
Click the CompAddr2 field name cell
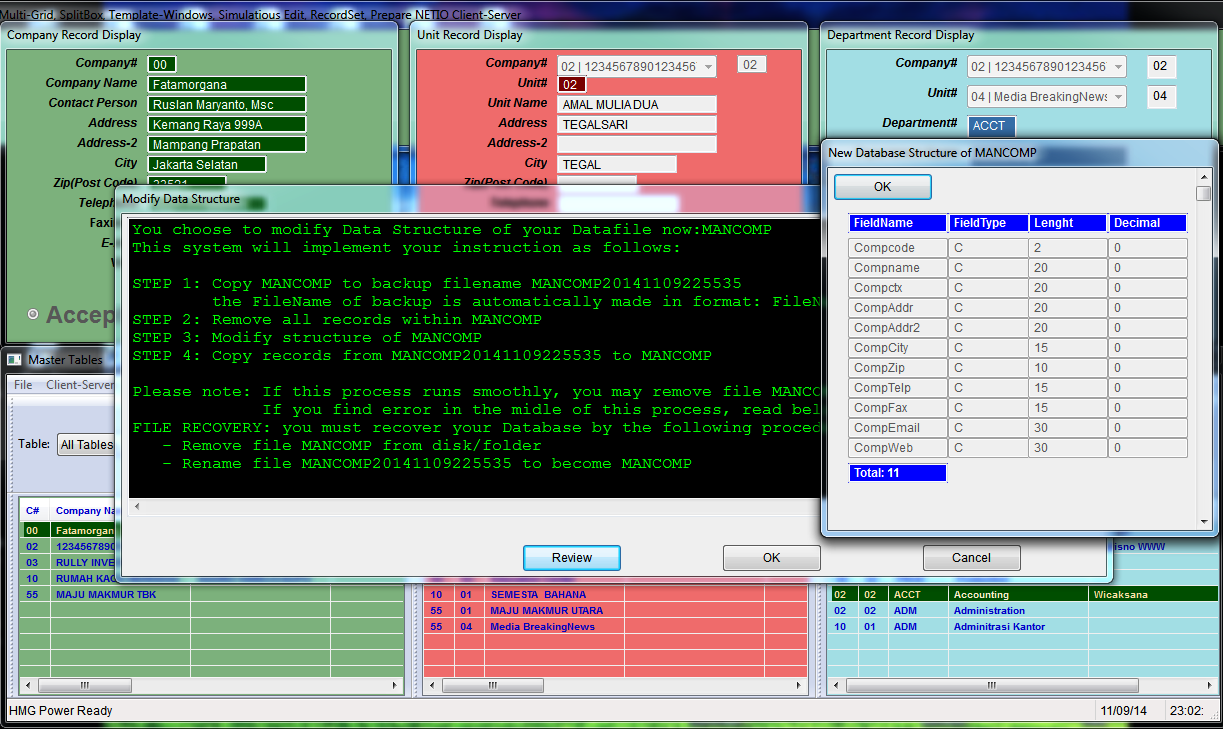coord(897,328)
